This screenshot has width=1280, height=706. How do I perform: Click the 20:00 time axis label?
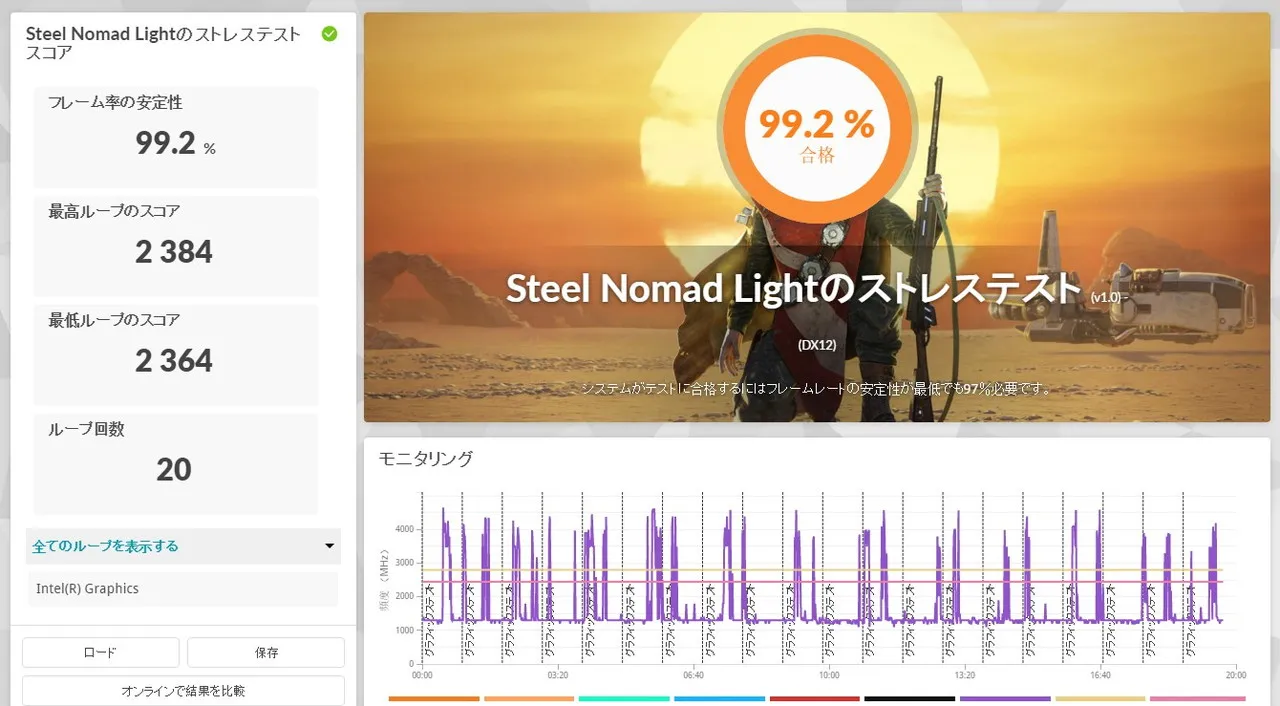tap(1235, 675)
